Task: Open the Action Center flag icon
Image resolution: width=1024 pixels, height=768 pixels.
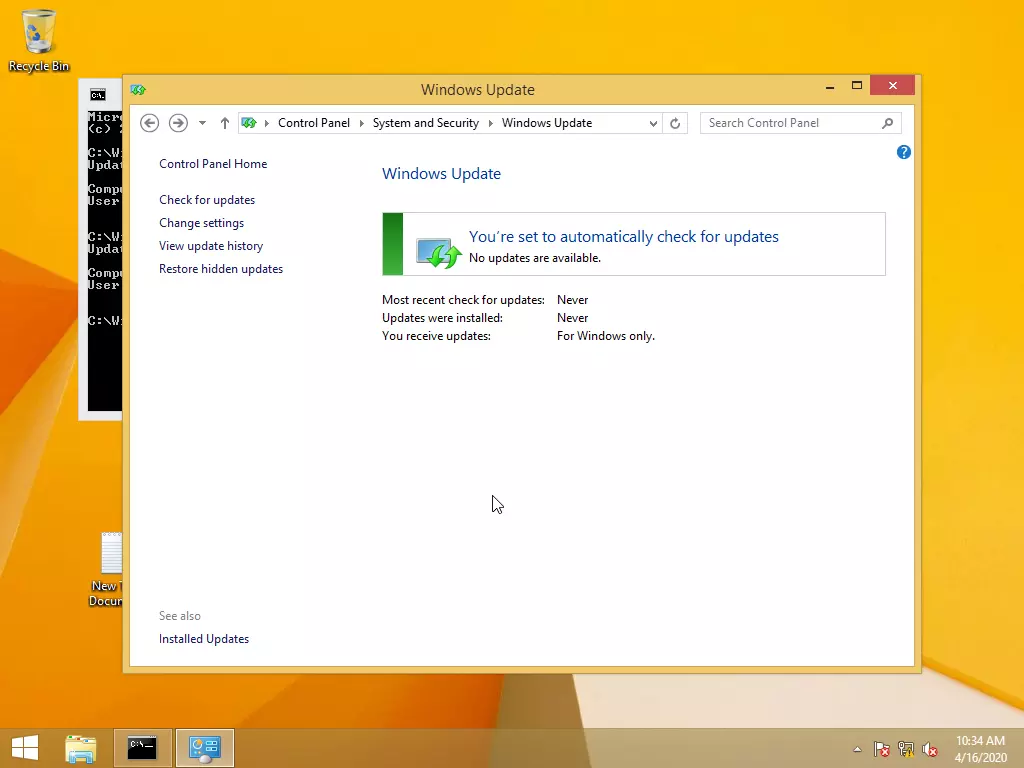Action: (x=882, y=749)
